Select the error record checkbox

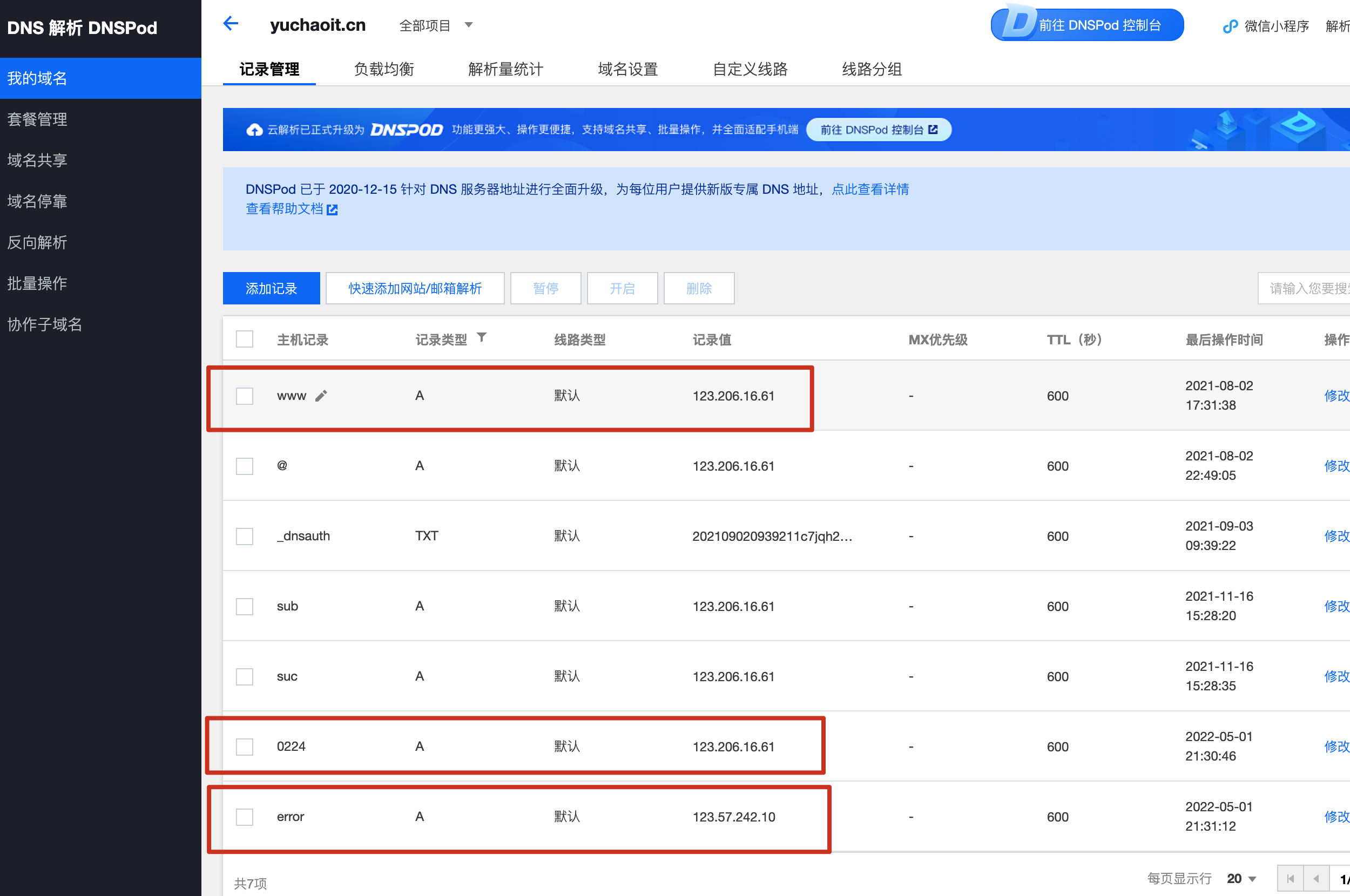[x=245, y=817]
